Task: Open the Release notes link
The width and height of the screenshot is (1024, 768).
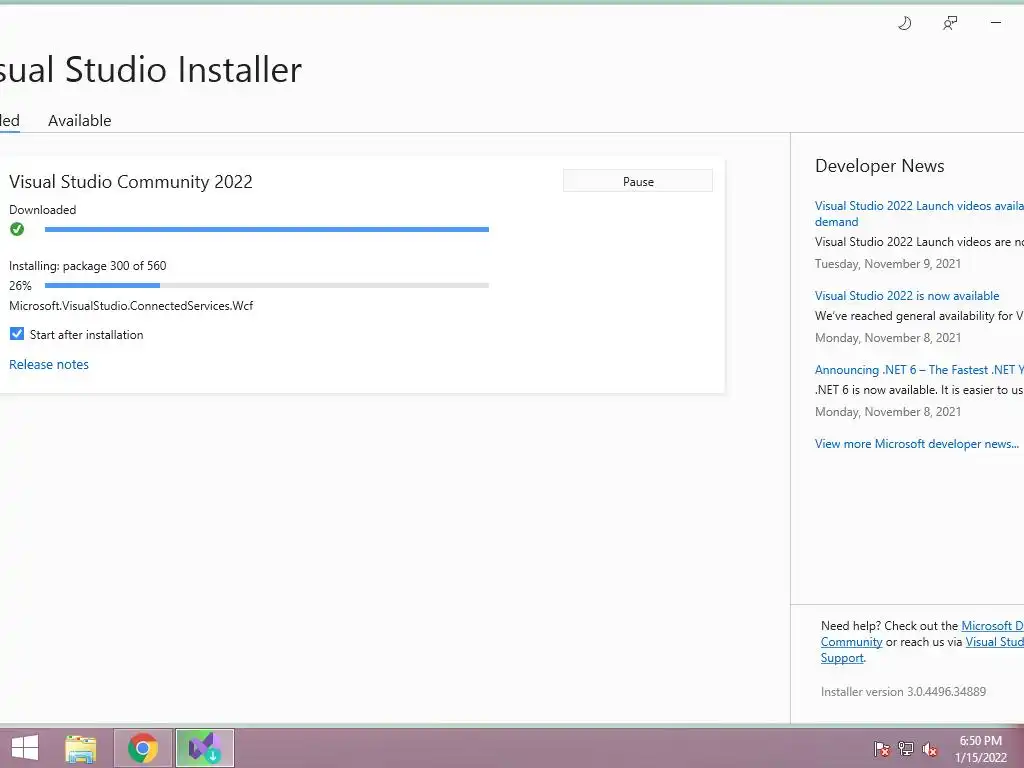Action: click(49, 364)
